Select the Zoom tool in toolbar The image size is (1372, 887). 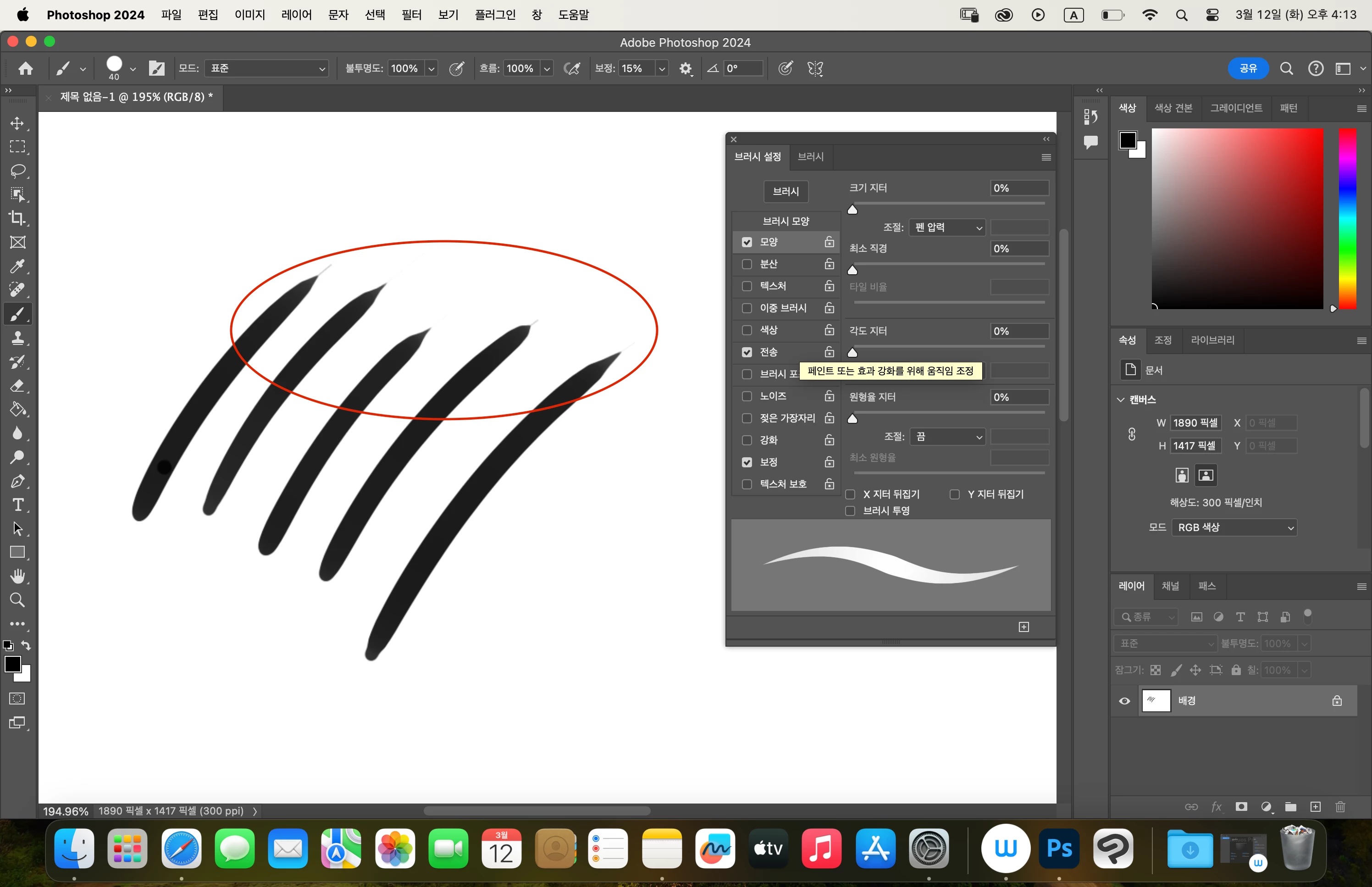pos(17,600)
